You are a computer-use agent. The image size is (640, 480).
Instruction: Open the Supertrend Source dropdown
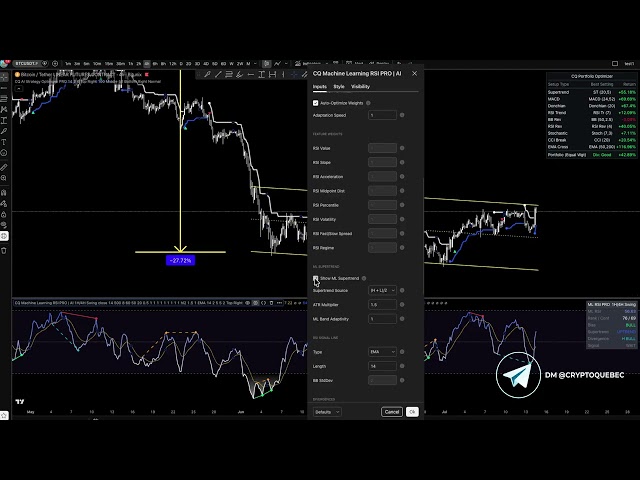382,290
